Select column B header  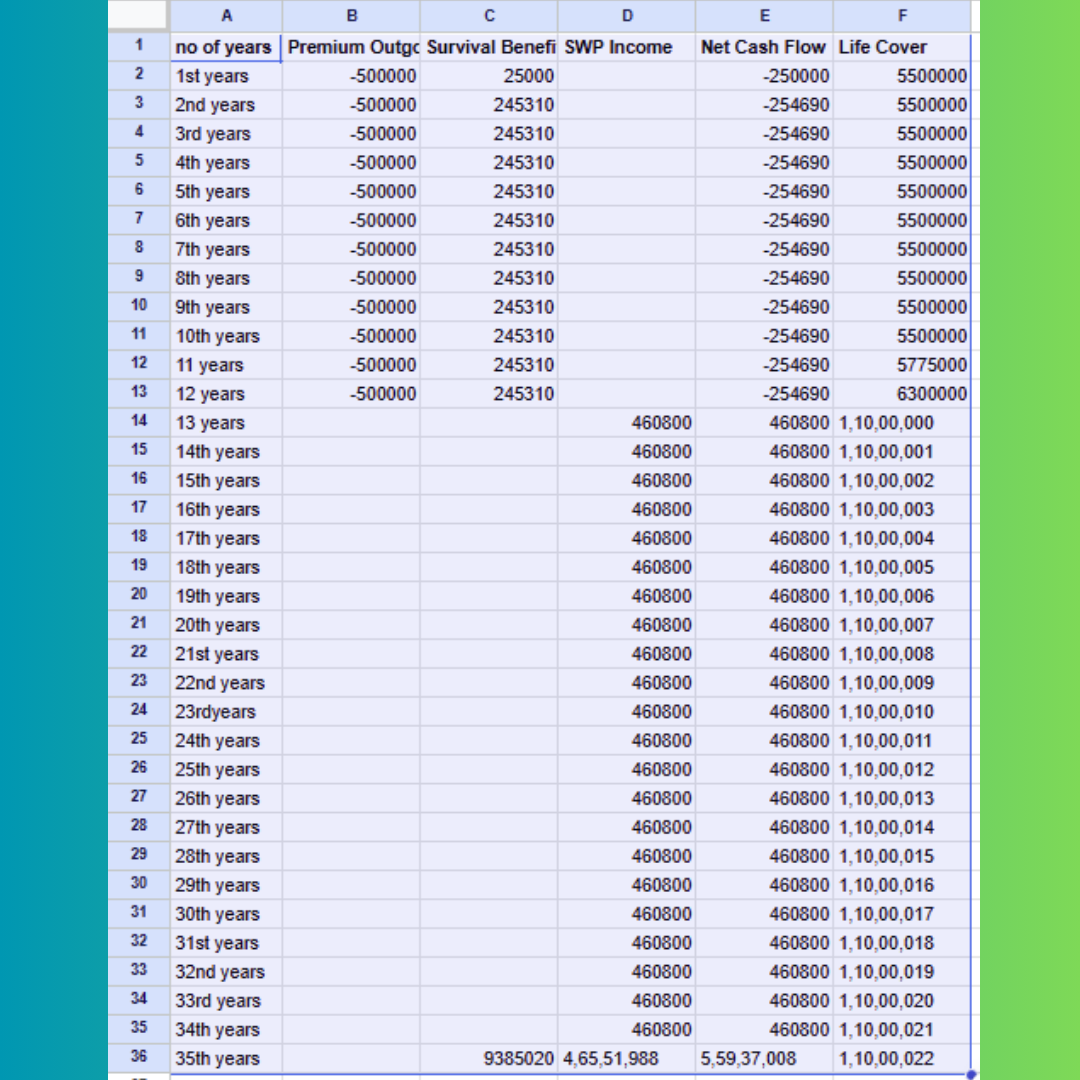(351, 16)
